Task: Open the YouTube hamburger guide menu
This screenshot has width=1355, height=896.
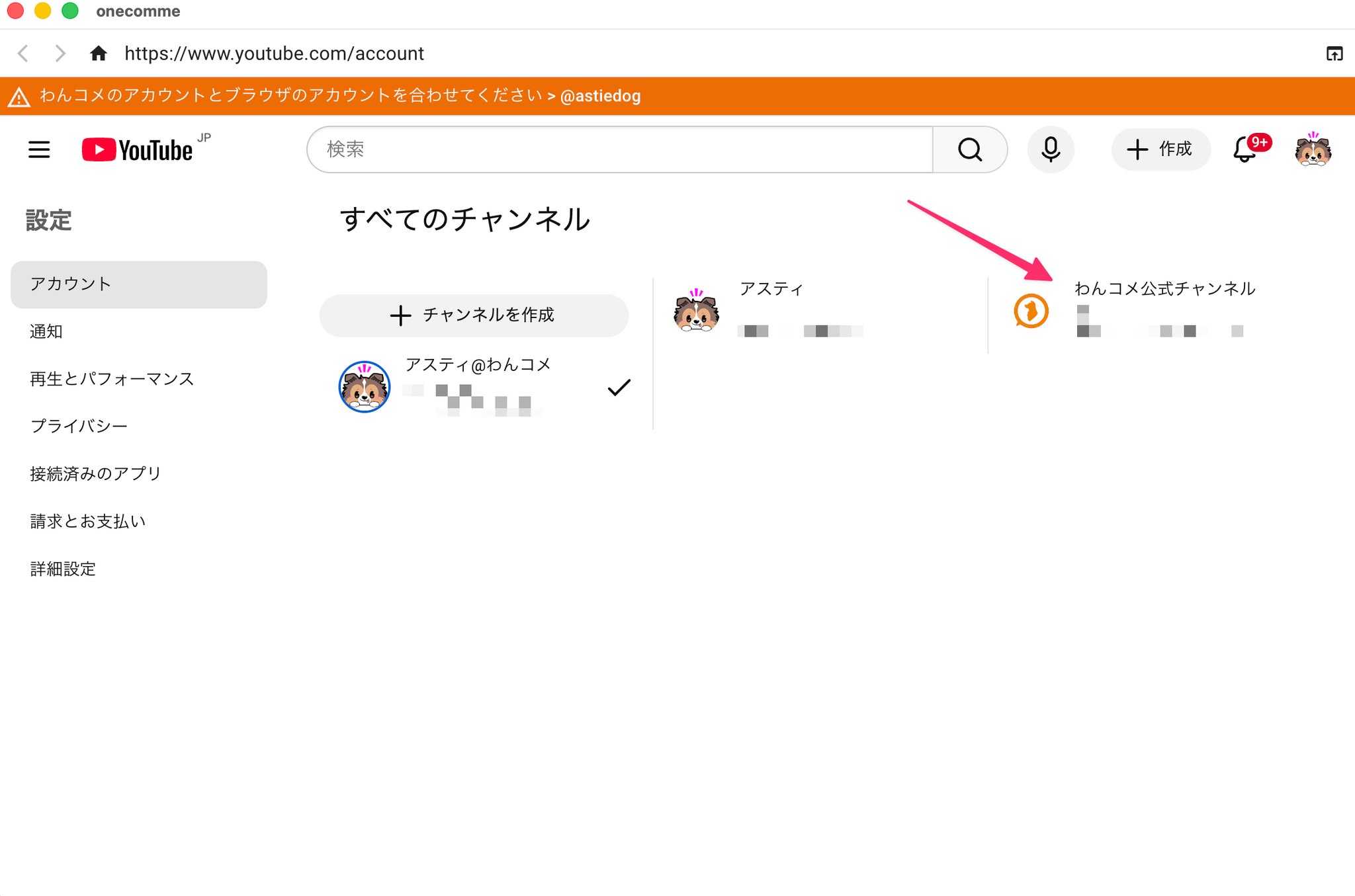Action: pos(39,149)
